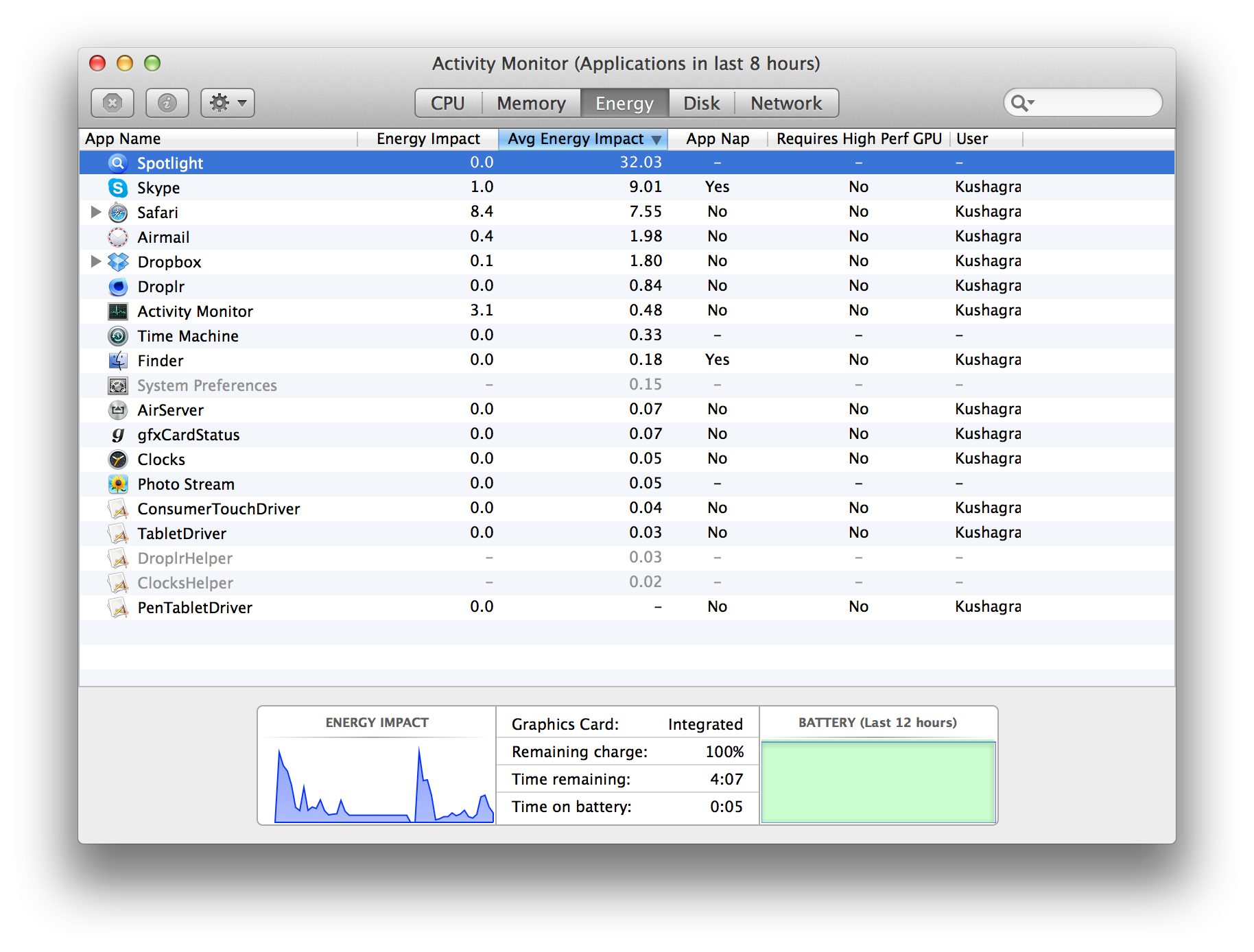Select the Activity Monitor row name
This screenshot has height=952, width=1254.
196,311
